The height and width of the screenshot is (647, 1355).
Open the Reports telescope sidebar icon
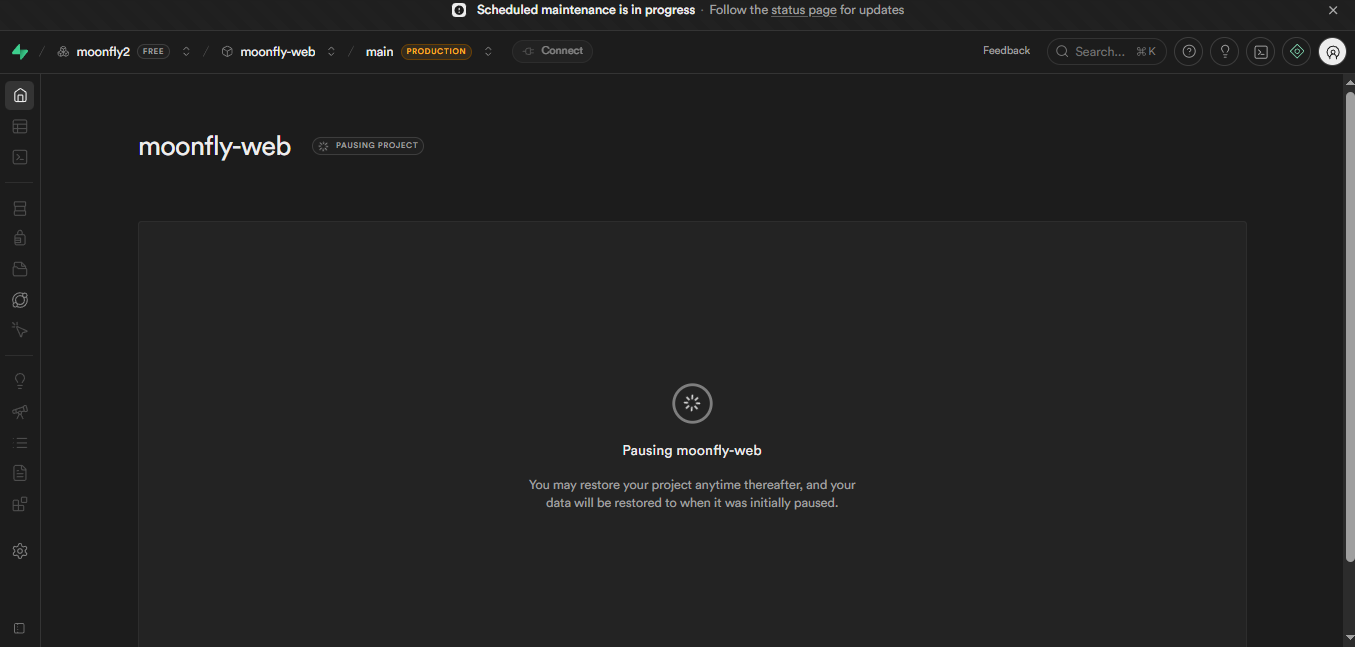pos(20,412)
